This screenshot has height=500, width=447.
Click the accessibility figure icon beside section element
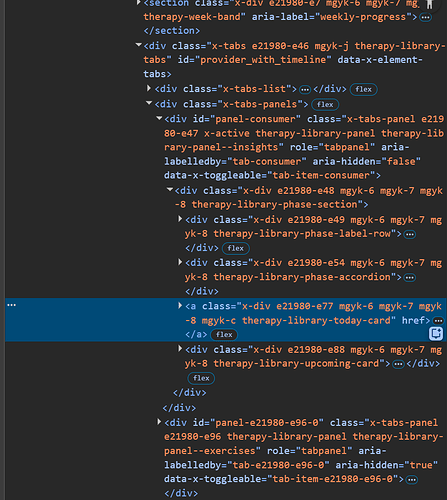pyautogui.click(x=430, y=4)
